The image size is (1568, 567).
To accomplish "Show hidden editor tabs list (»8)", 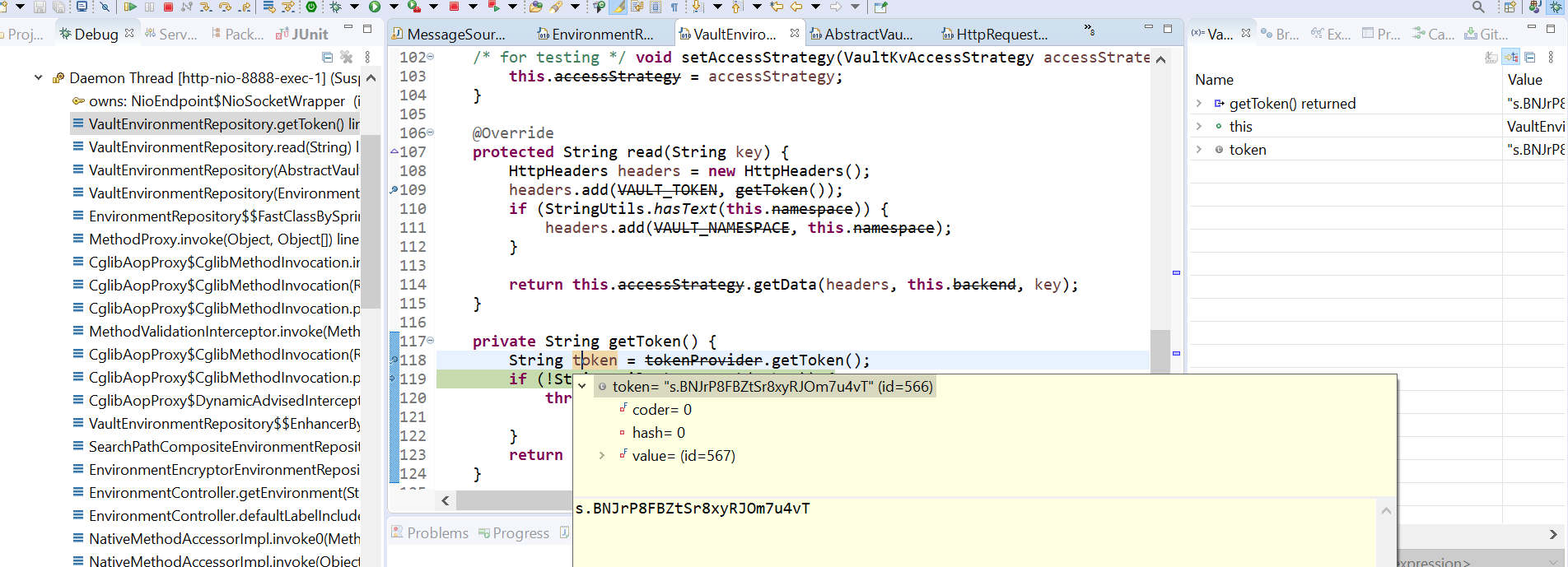I will click(1090, 30).
